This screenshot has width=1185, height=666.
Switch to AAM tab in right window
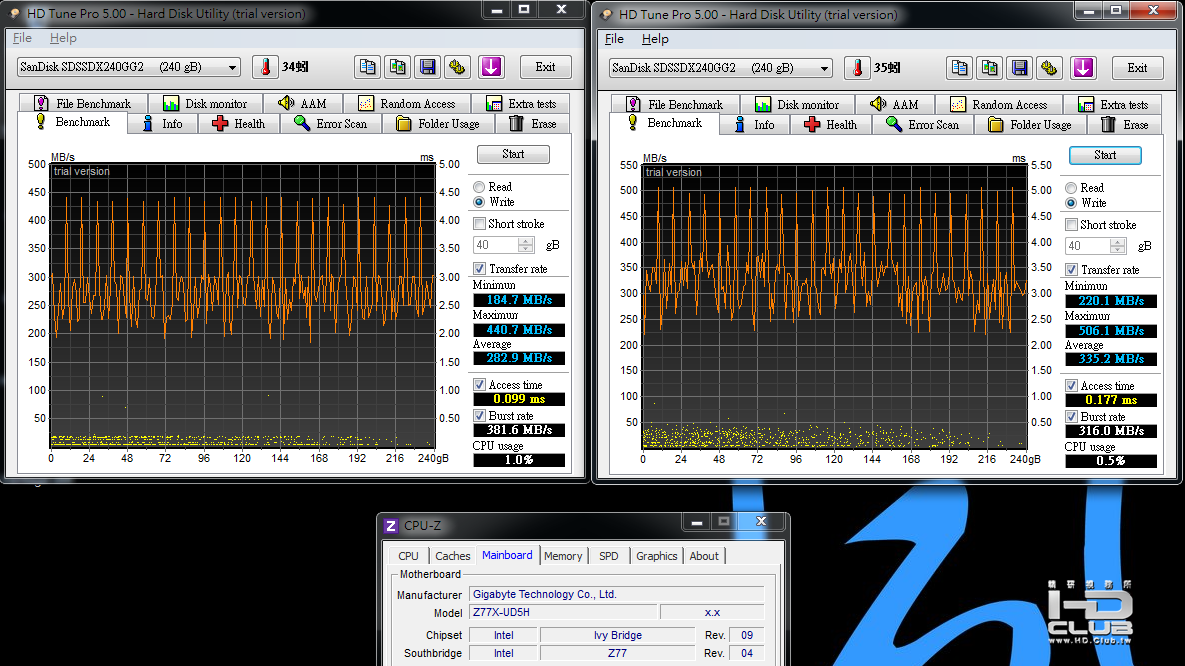(894, 104)
